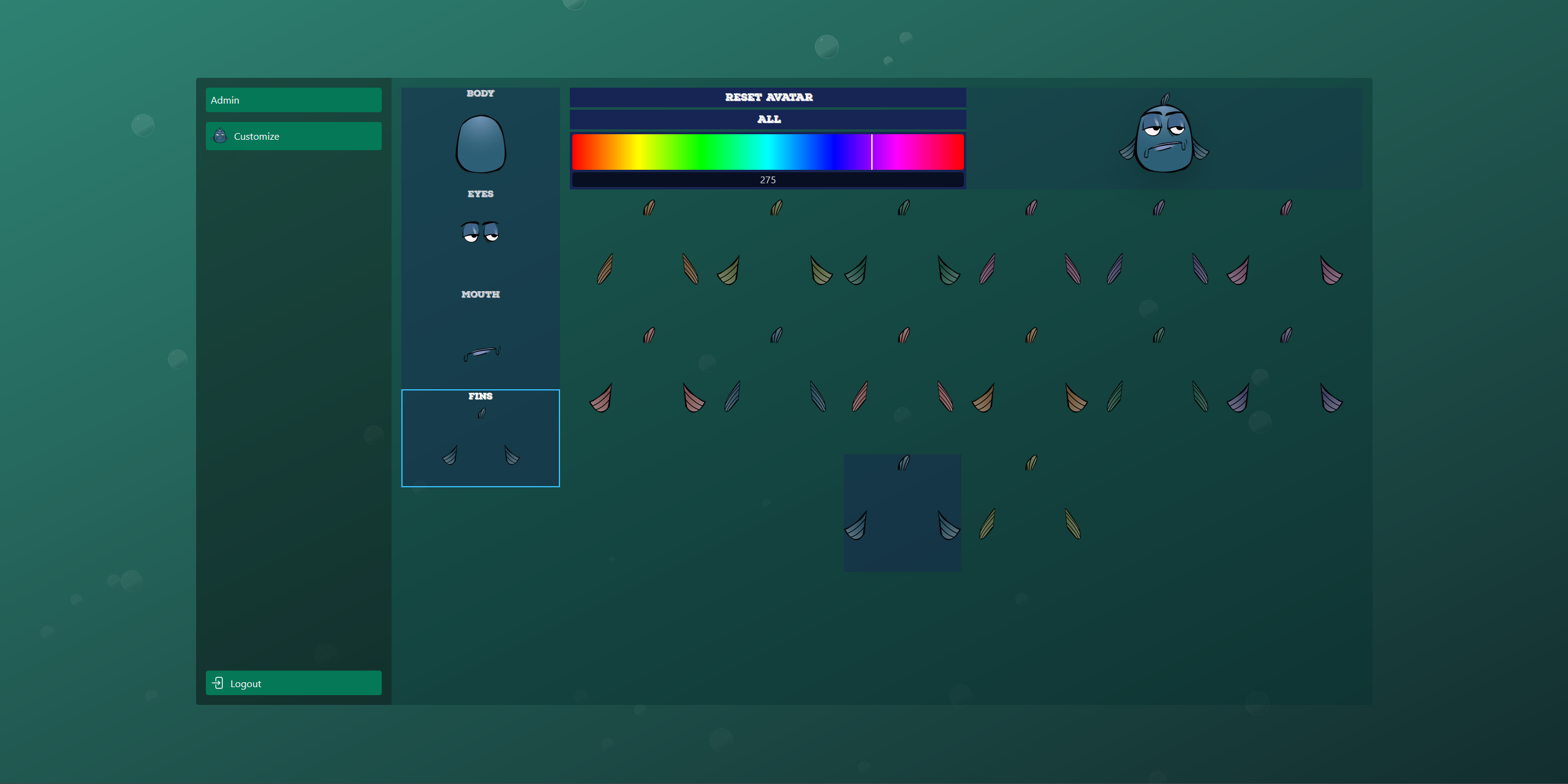Select the highlighted FINS panel
This screenshot has width=1568, height=784.
point(480,438)
